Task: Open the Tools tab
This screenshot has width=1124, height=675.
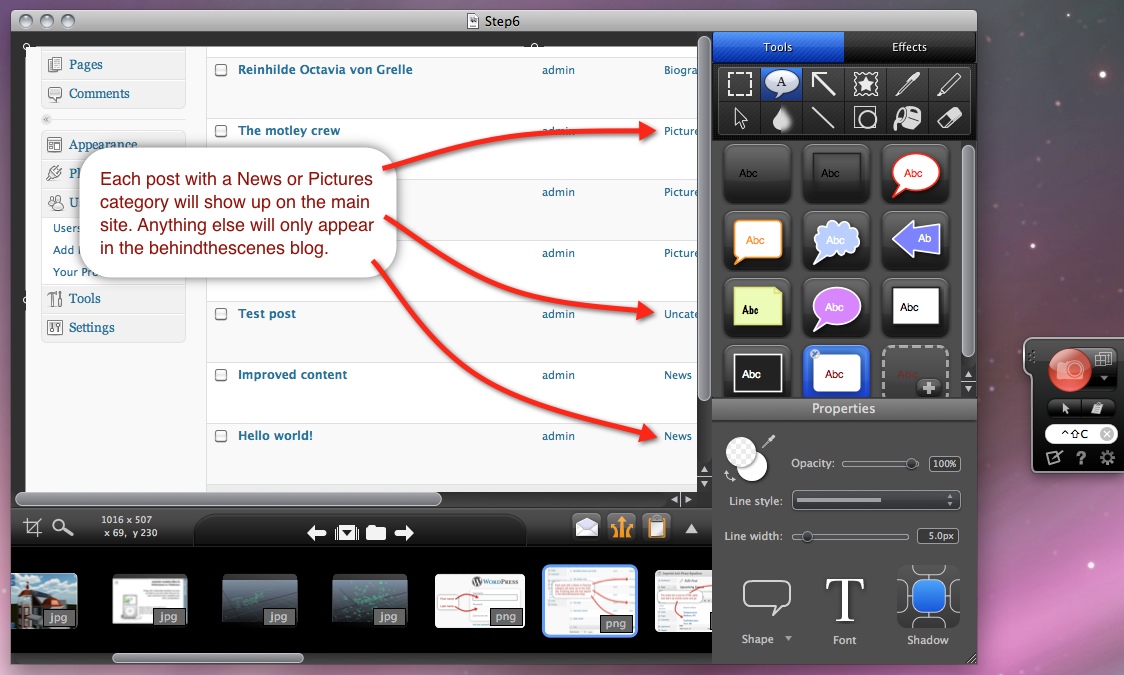Action: pyautogui.click(x=778, y=47)
